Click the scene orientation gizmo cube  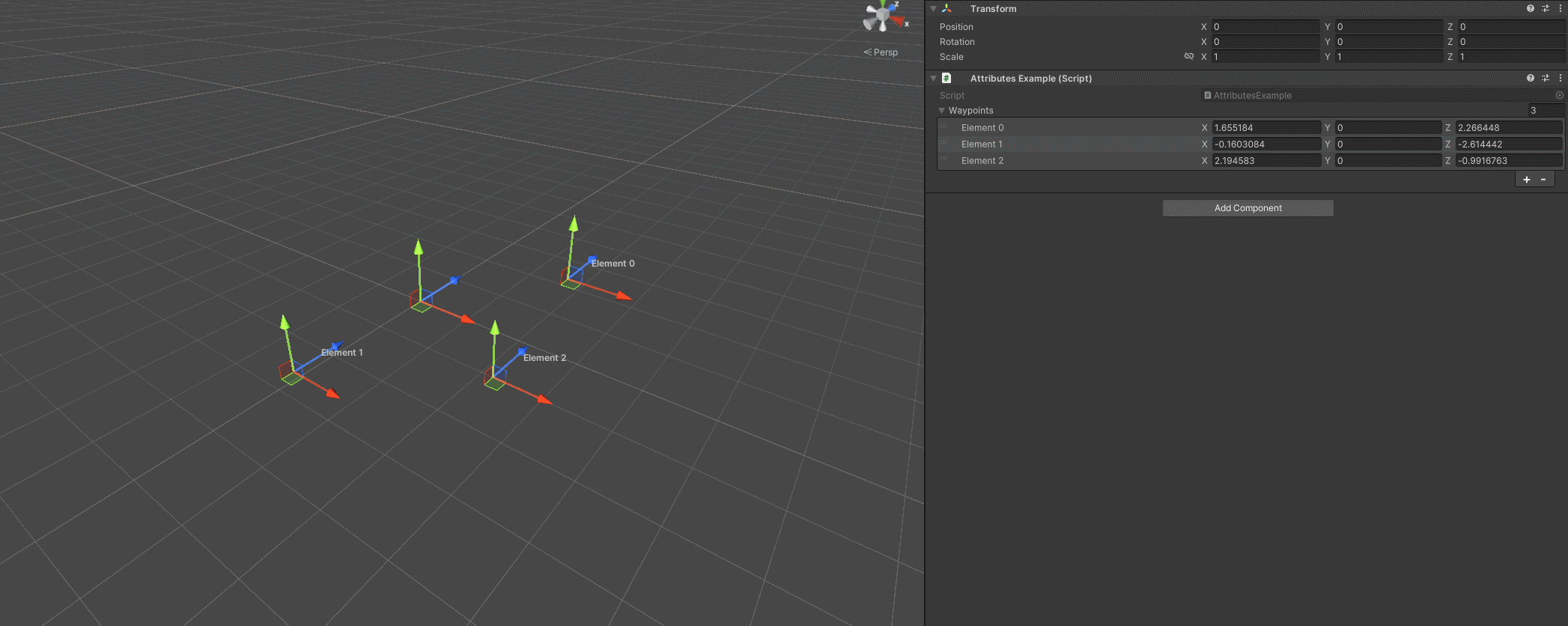coord(883,15)
